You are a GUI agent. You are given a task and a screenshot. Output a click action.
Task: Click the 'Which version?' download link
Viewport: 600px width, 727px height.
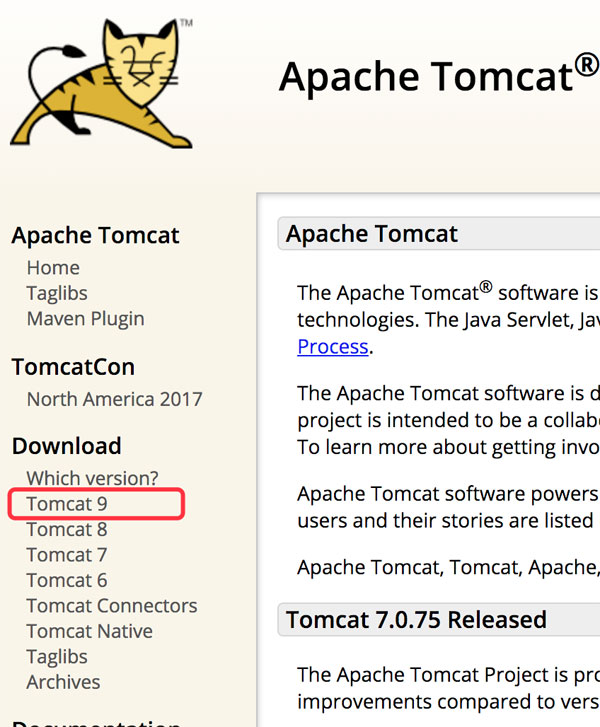click(92, 479)
